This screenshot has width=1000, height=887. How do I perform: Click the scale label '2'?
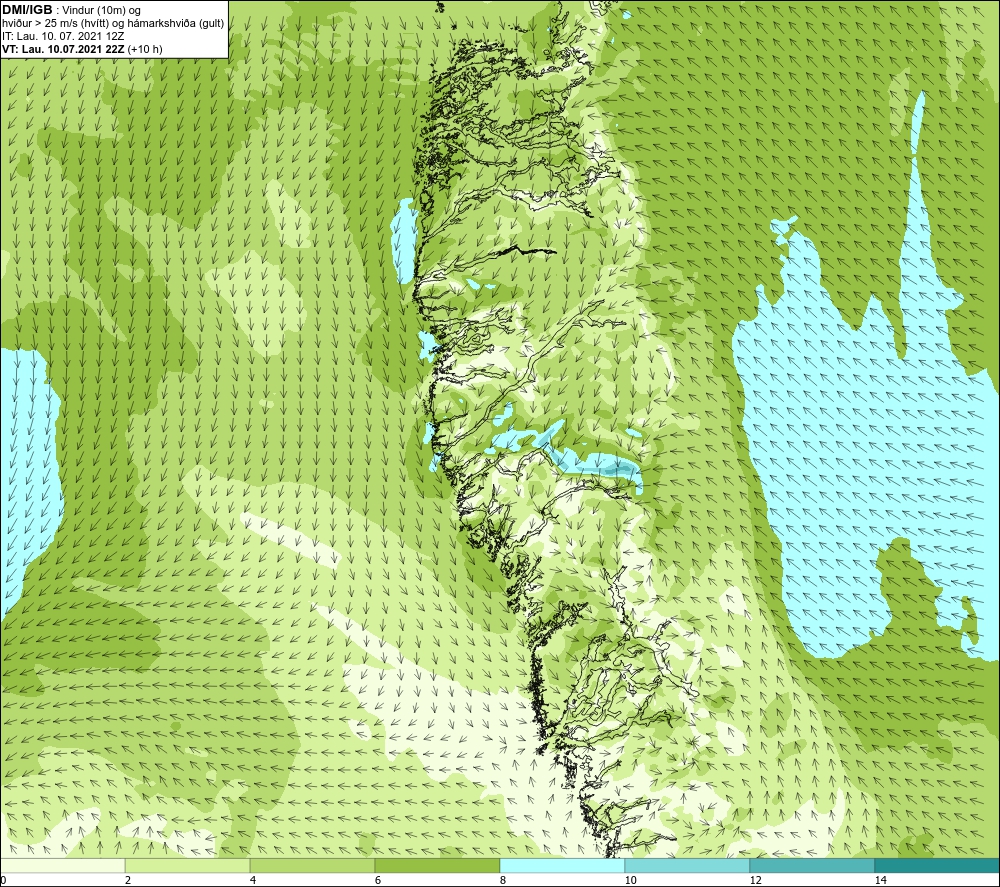128,880
